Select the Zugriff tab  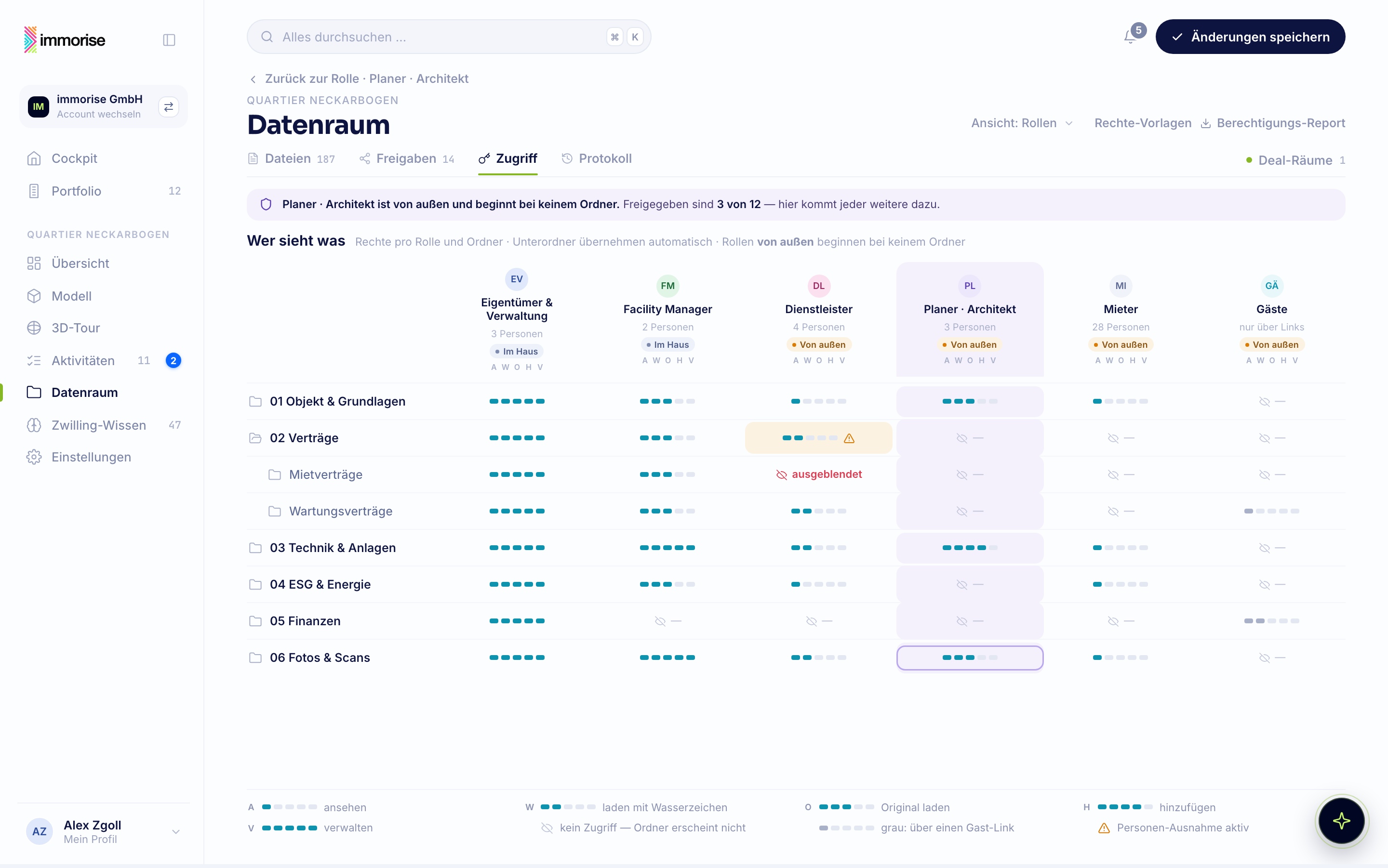pyautogui.click(x=507, y=159)
